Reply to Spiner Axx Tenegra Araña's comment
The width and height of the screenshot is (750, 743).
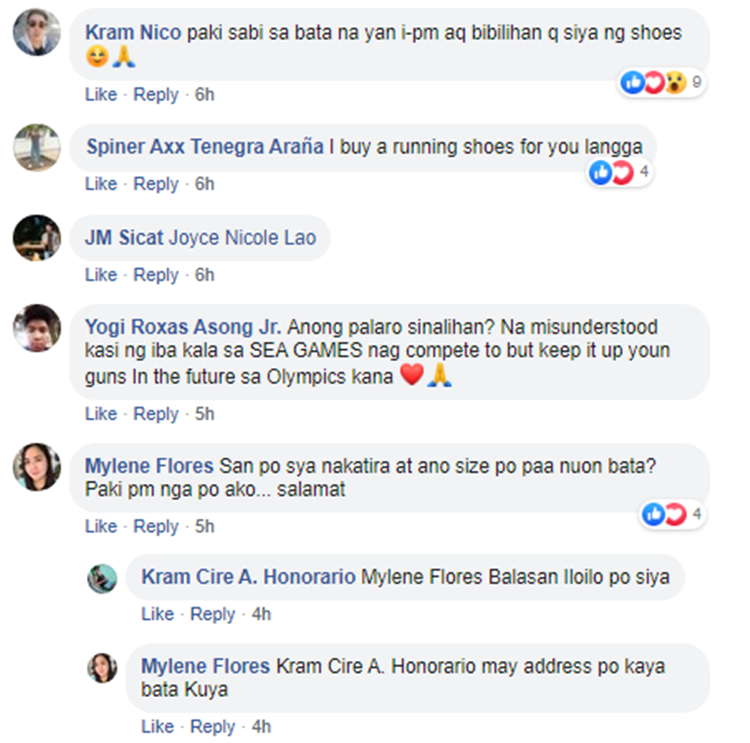(155, 184)
